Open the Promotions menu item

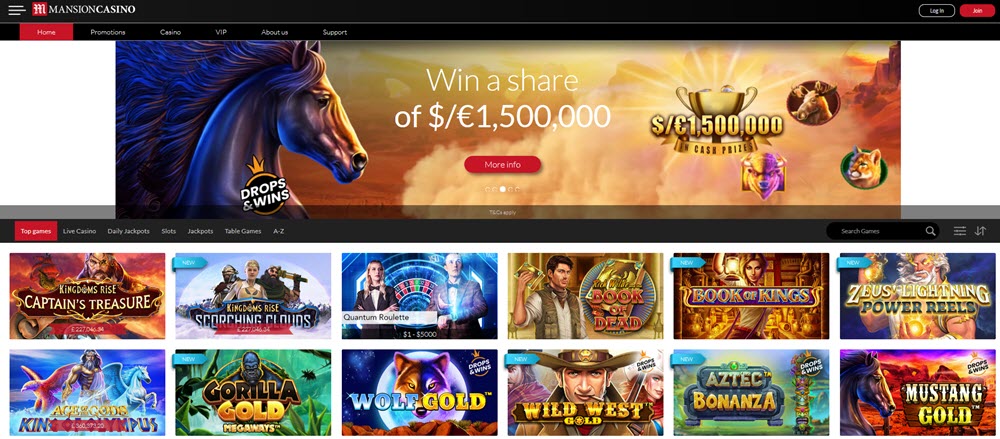[x=108, y=32]
